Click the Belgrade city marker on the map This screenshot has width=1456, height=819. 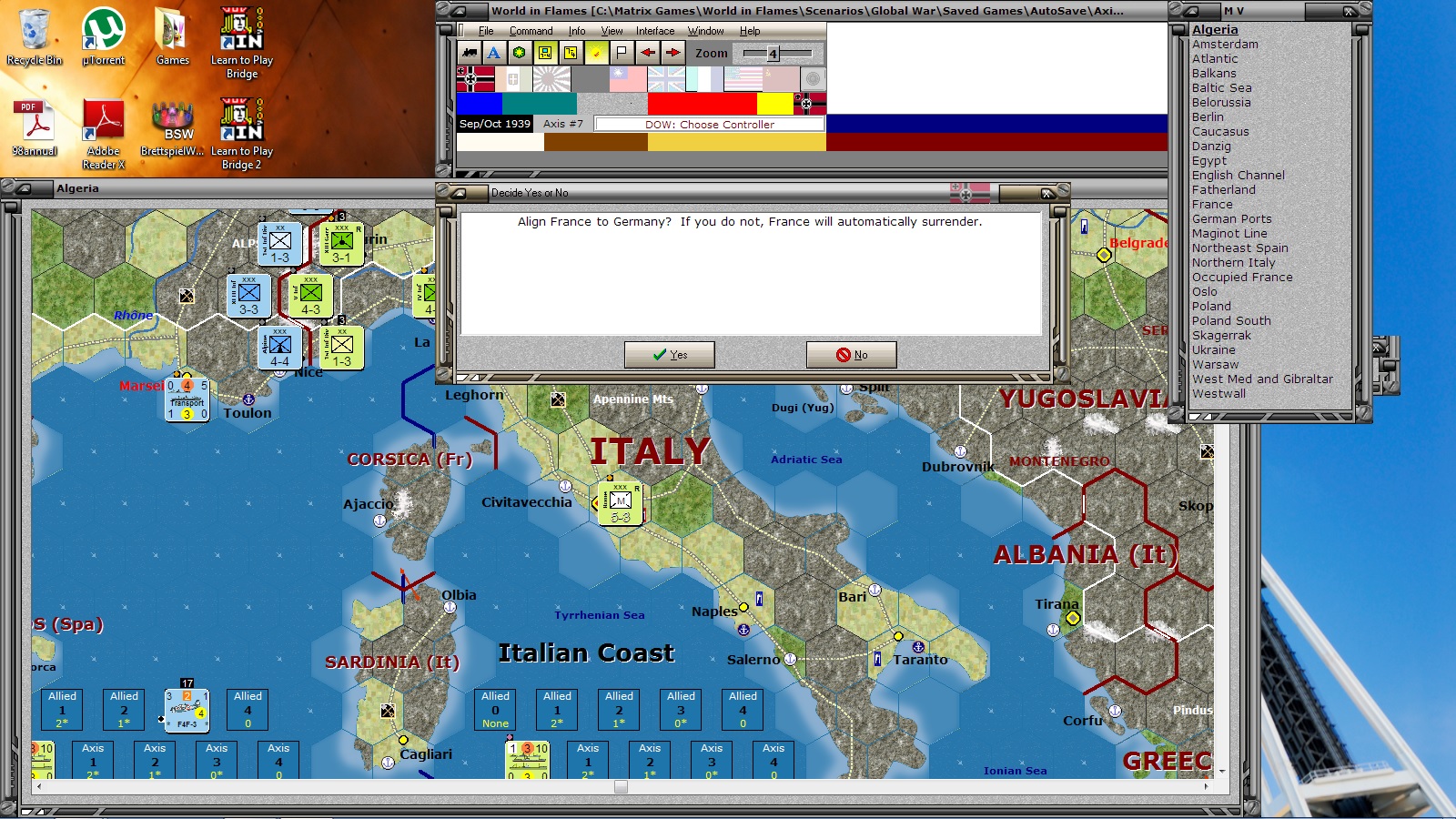[x=1104, y=256]
